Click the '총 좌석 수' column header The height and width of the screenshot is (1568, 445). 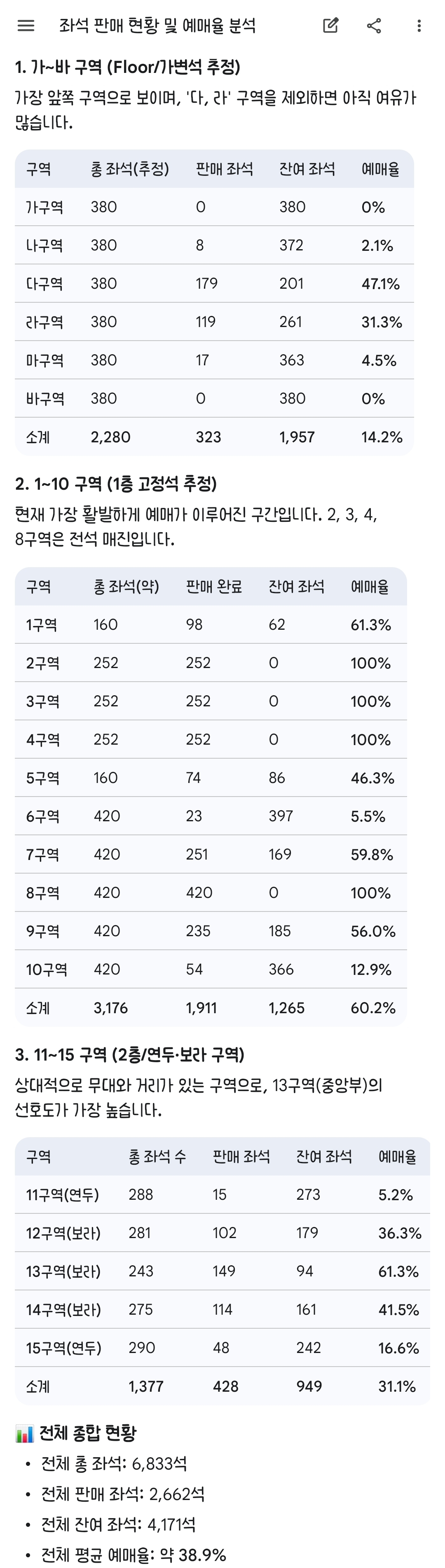(x=157, y=1157)
